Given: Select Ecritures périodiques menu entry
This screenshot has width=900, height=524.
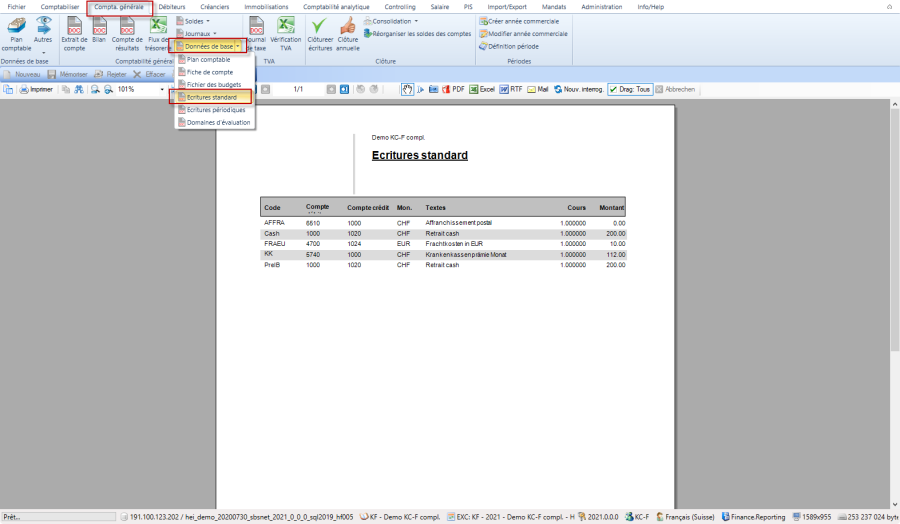Looking at the screenshot, I should click(x=215, y=110).
